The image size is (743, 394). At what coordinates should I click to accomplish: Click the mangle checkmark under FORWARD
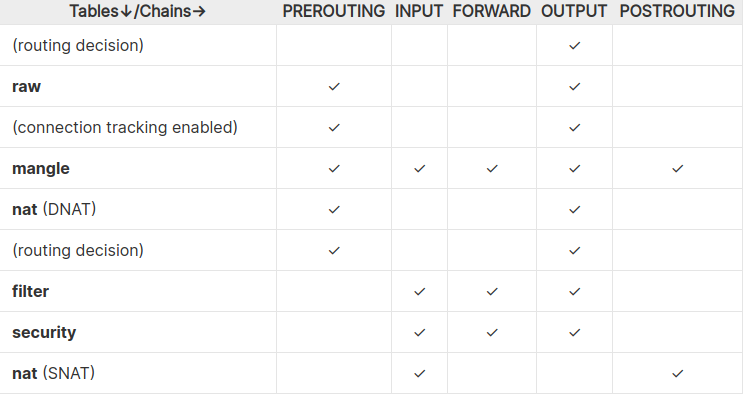[x=492, y=168]
